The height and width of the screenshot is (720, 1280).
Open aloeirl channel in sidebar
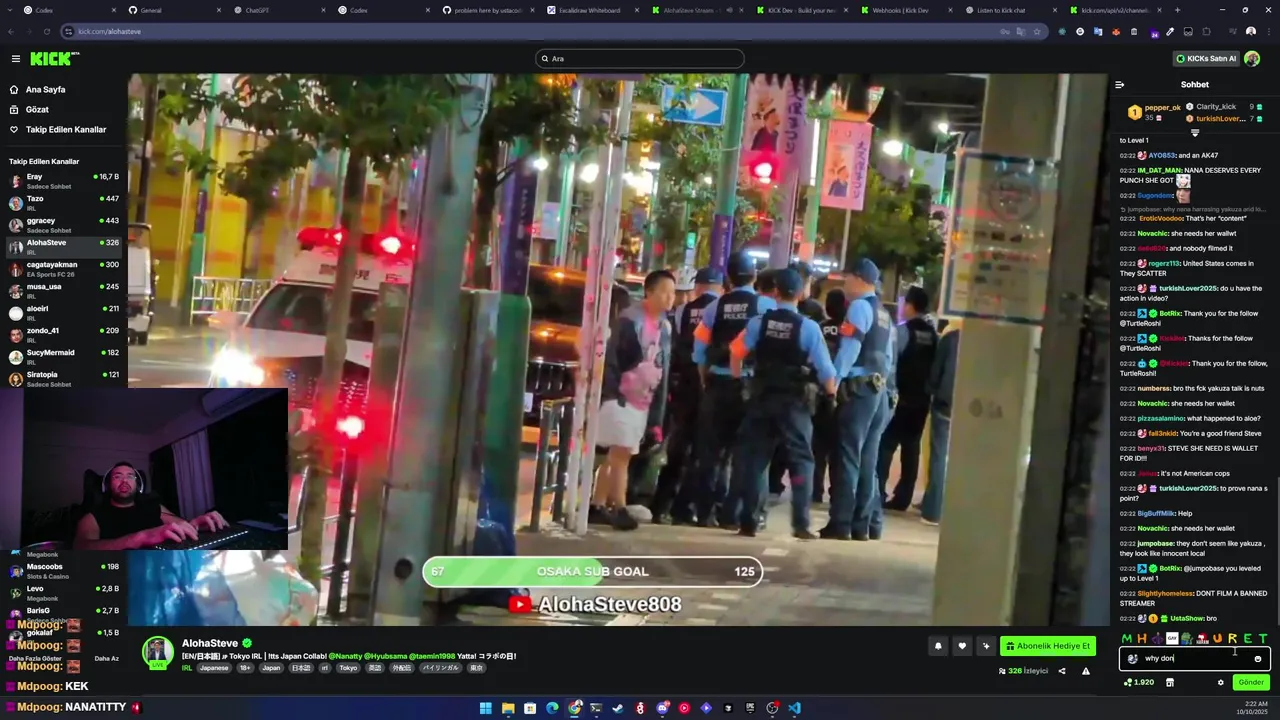click(64, 313)
